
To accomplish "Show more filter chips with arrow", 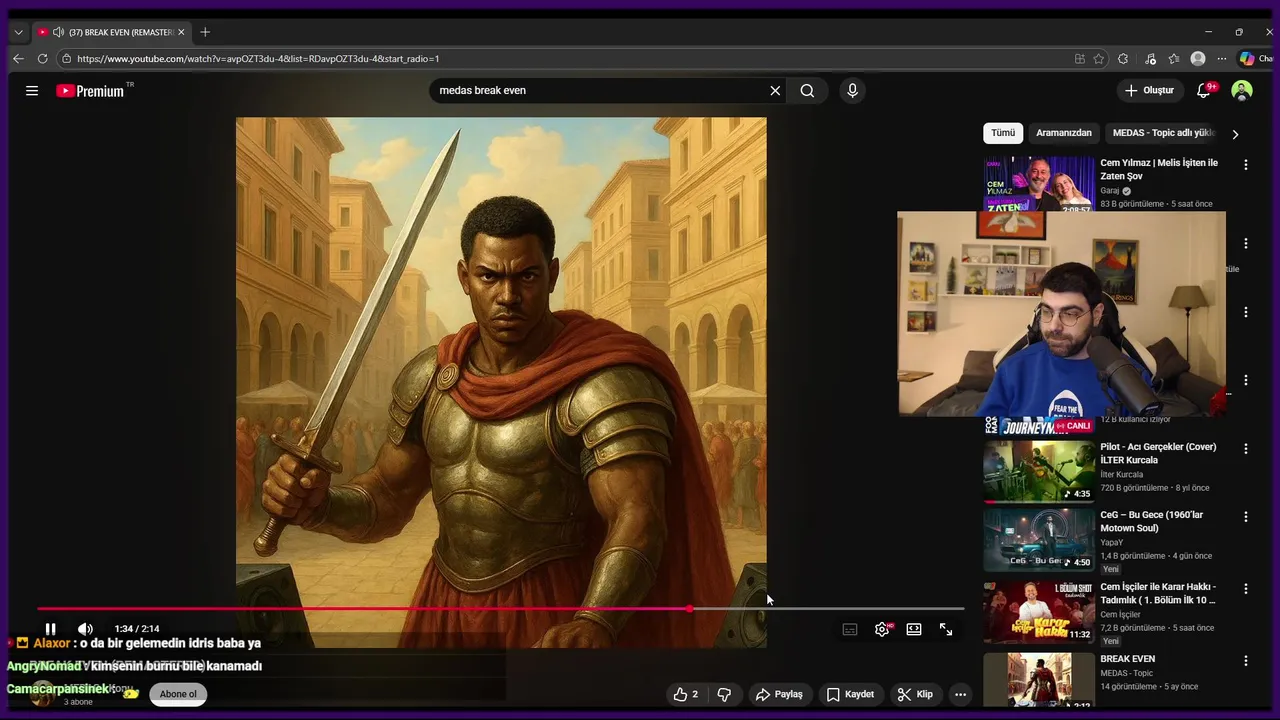I will click(x=1235, y=134).
